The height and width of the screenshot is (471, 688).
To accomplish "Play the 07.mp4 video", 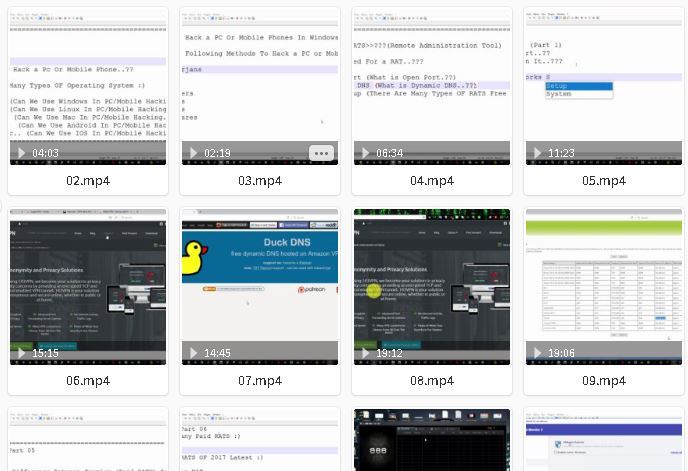I will pyautogui.click(x=193, y=353).
